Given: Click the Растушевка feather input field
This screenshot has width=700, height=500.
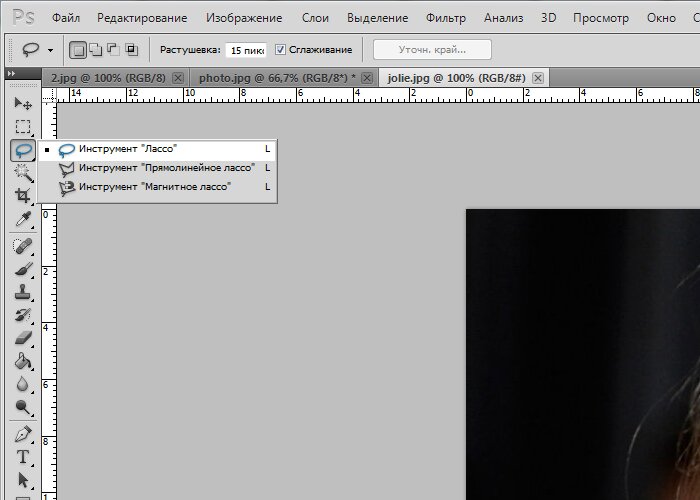Looking at the screenshot, I should tap(244, 50).
